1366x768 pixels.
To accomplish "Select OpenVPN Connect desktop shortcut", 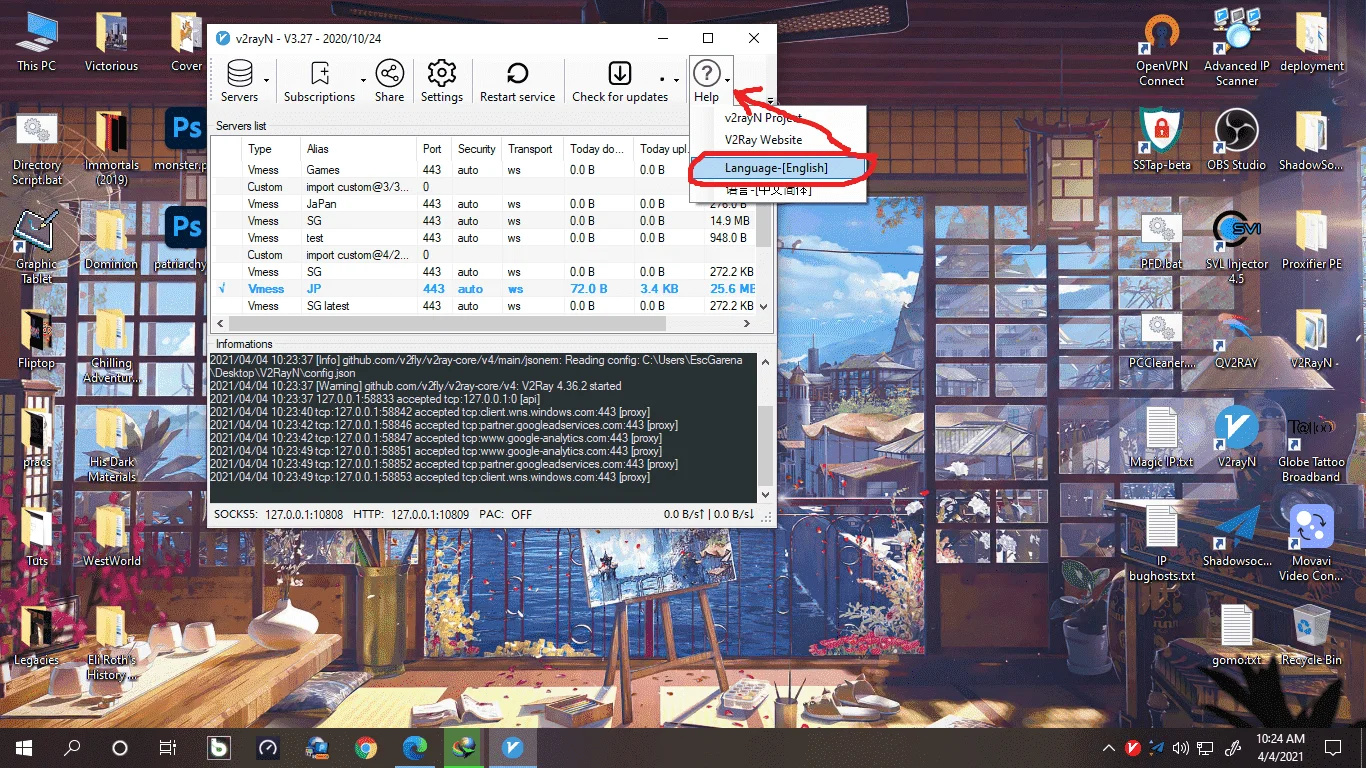I will pos(1161,51).
